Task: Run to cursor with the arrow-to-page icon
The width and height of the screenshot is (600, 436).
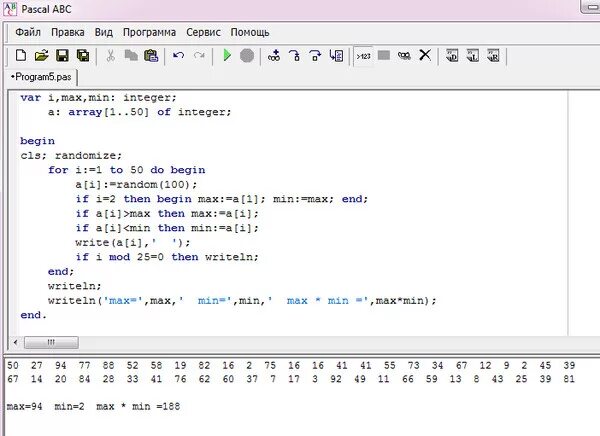Action: point(336,56)
